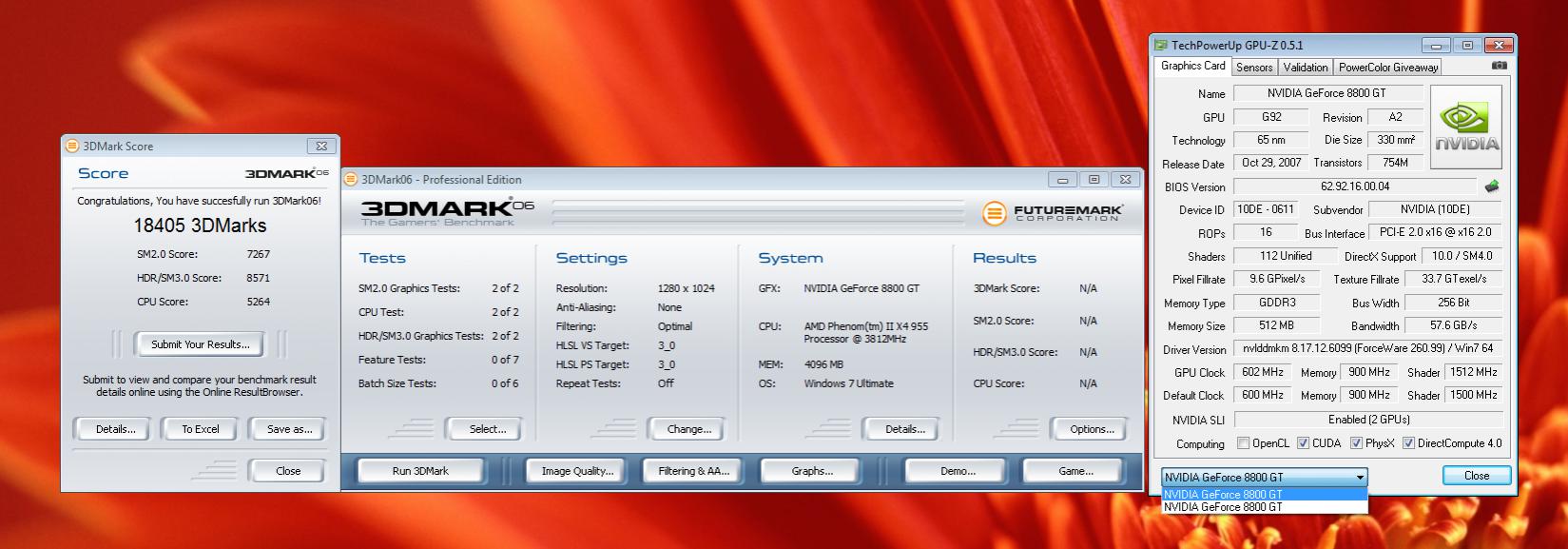Start the benchmark with Run 3DMark

(x=420, y=471)
